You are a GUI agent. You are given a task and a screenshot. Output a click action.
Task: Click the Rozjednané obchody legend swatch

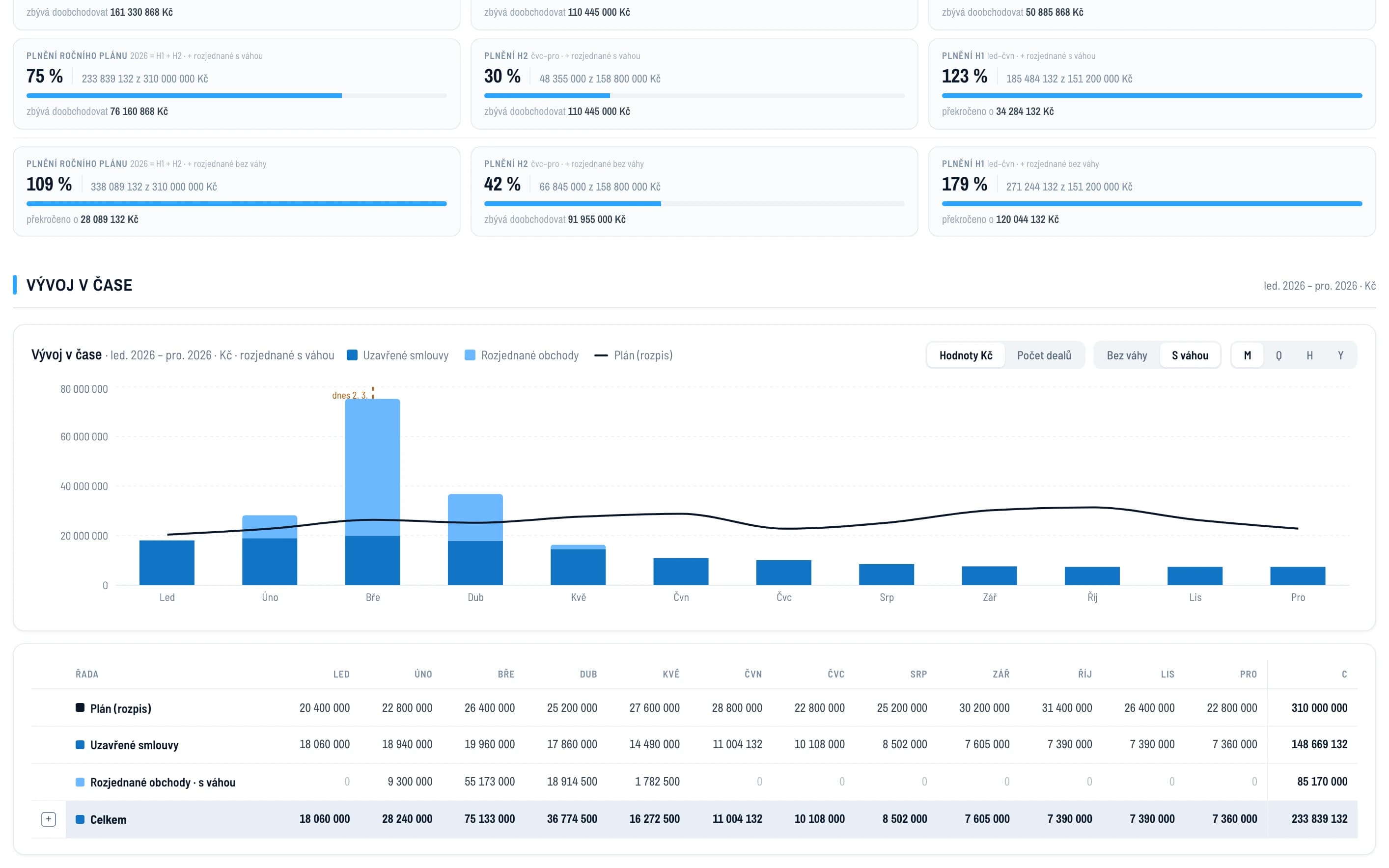tap(470, 355)
